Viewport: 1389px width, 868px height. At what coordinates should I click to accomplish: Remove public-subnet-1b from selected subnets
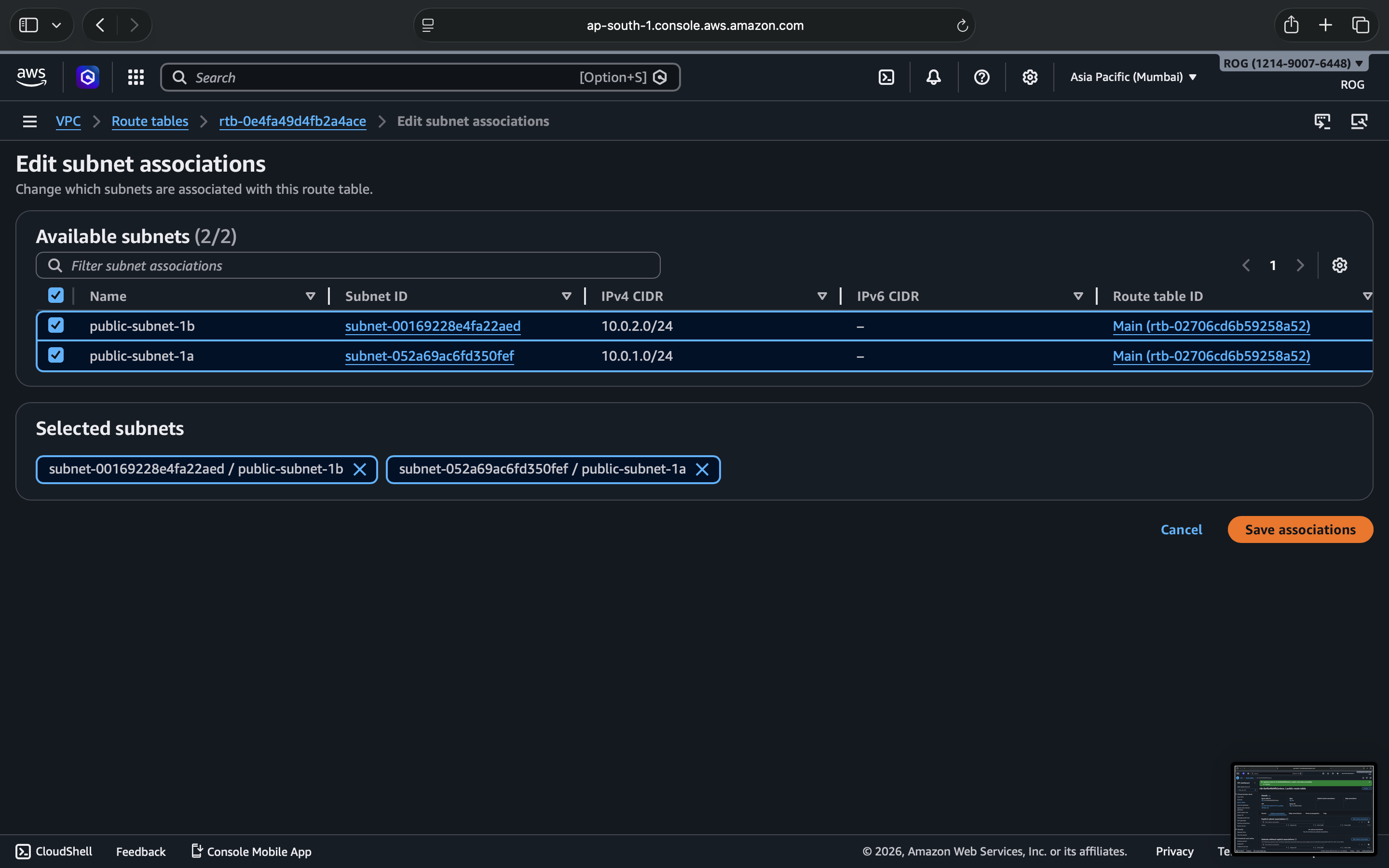point(360,470)
